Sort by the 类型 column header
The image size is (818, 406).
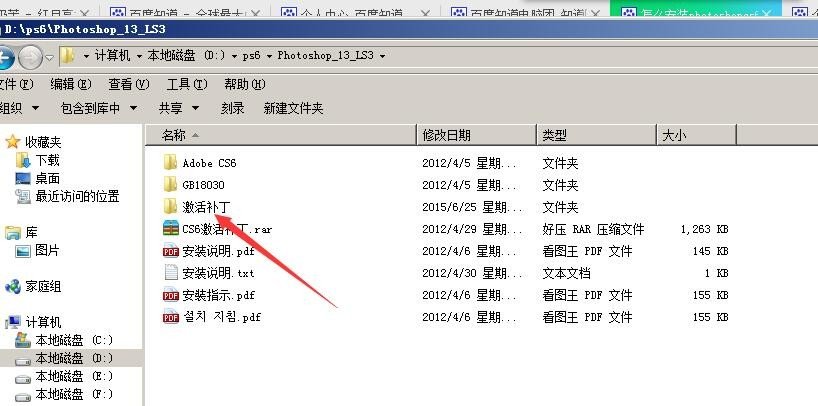pos(596,135)
